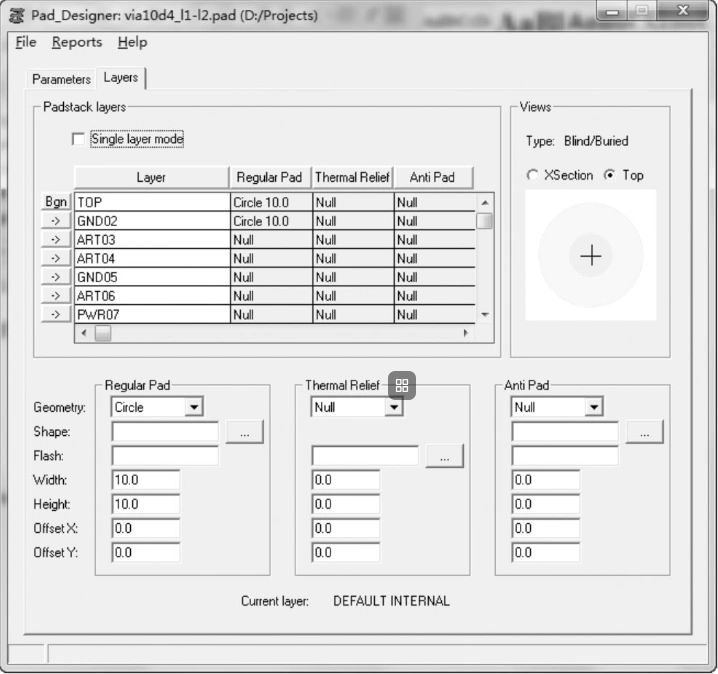The width and height of the screenshot is (718, 674).
Task: Select the PWR07 layer cell
Action: coord(152,315)
